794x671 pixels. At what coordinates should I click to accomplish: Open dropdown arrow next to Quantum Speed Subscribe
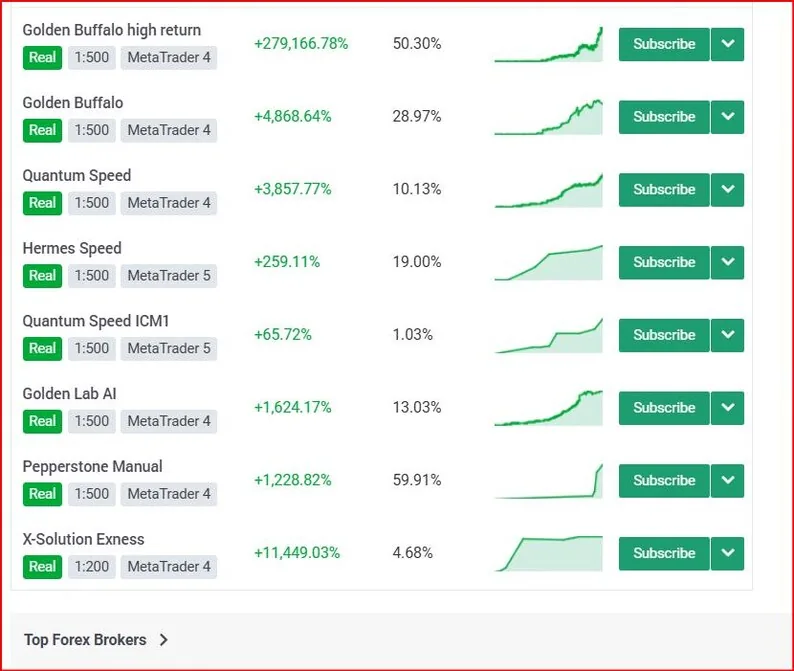728,189
